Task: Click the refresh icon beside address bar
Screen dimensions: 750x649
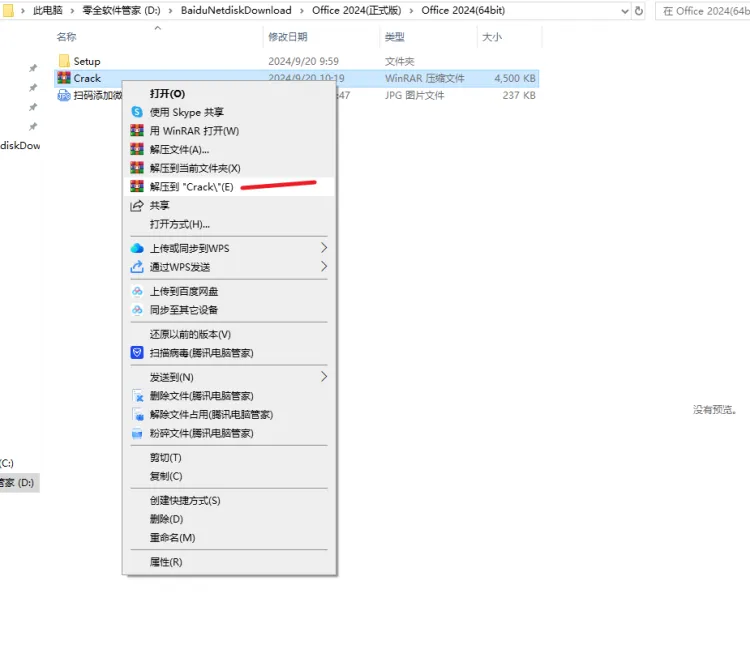Action: (639, 11)
